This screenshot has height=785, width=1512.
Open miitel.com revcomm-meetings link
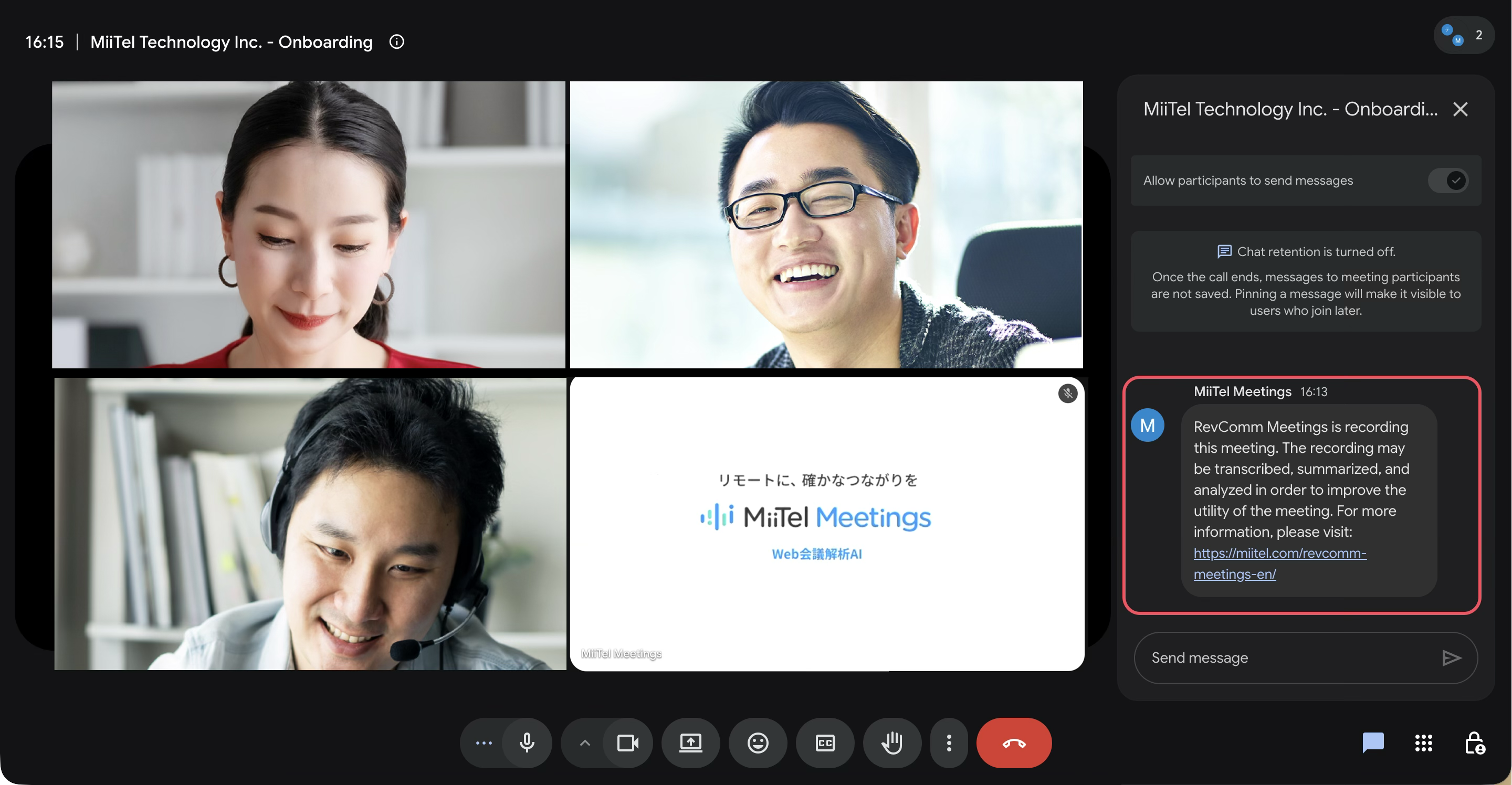(x=1279, y=563)
